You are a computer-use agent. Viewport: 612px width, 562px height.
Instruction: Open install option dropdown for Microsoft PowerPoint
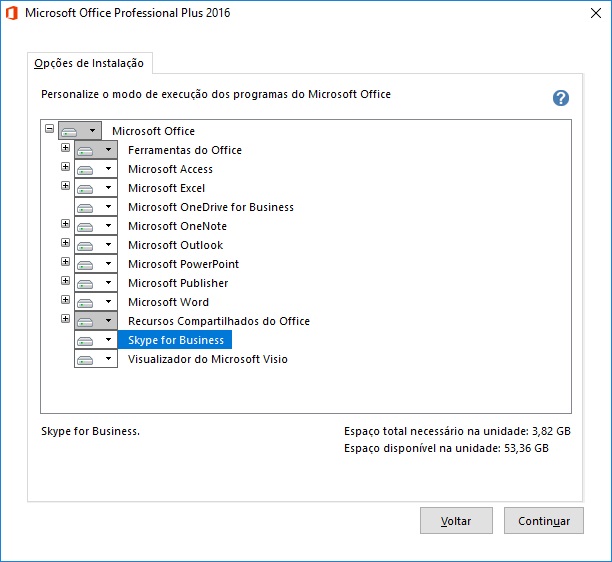pyautogui.click(x=96, y=263)
